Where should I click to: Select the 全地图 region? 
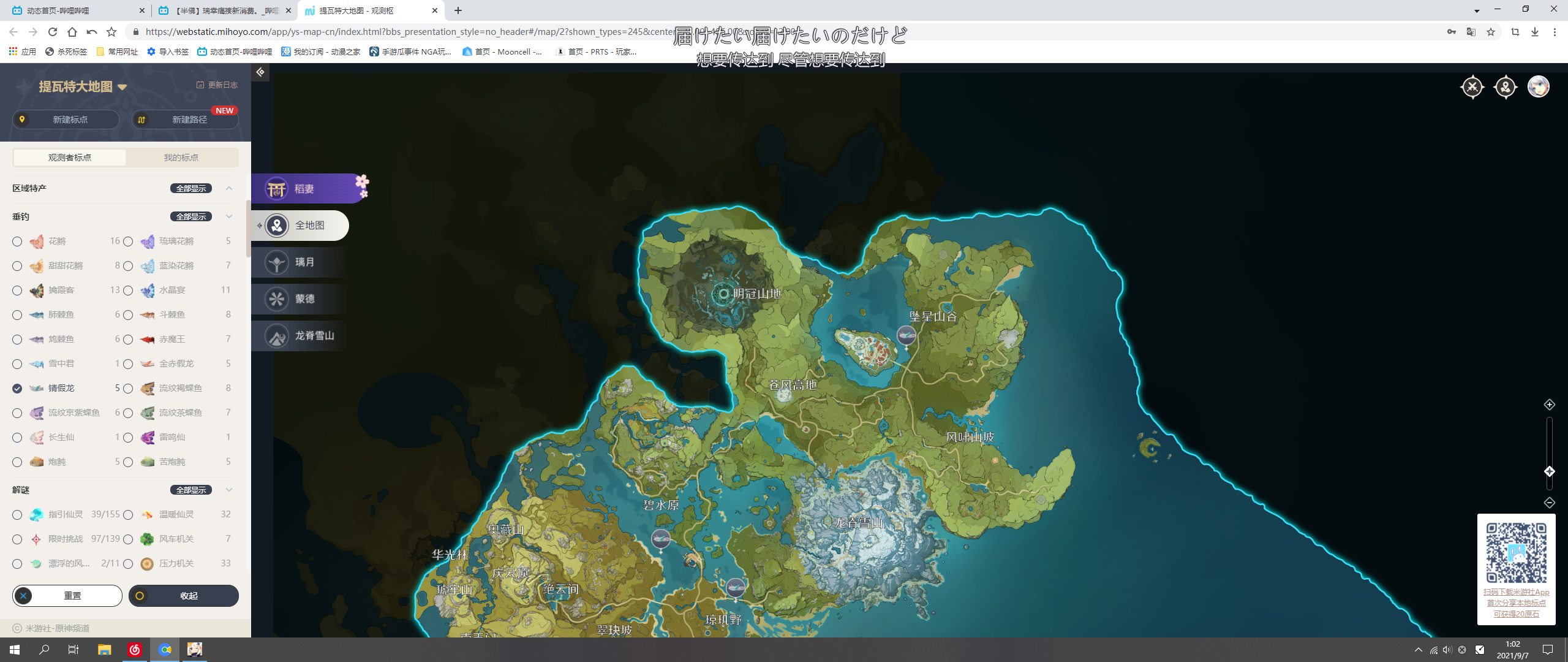pyautogui.click(x=300, y=226)
